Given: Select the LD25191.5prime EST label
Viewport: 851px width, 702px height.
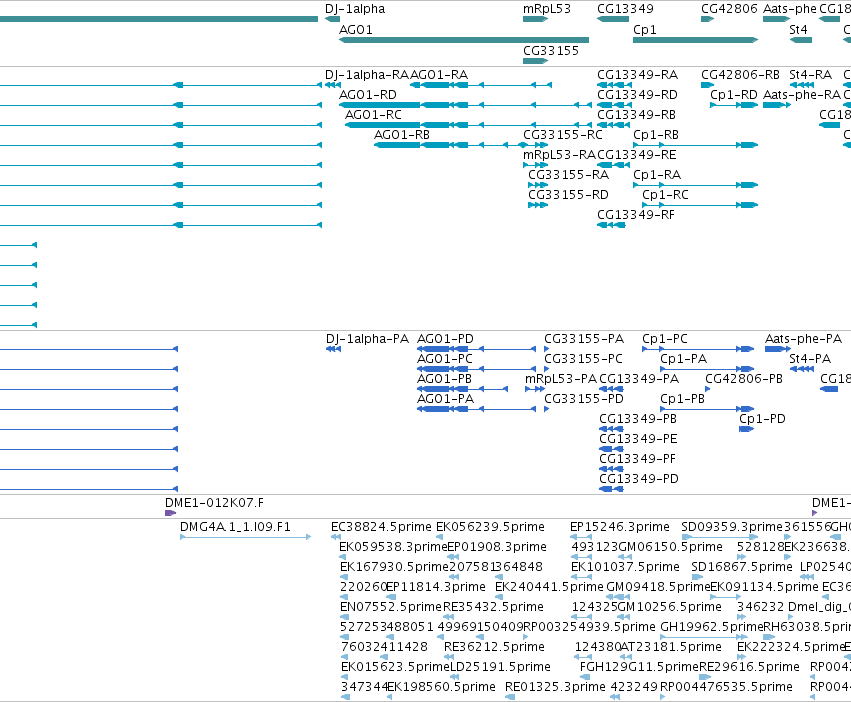Looking at the screenshot, I should [x=500, y=667].
